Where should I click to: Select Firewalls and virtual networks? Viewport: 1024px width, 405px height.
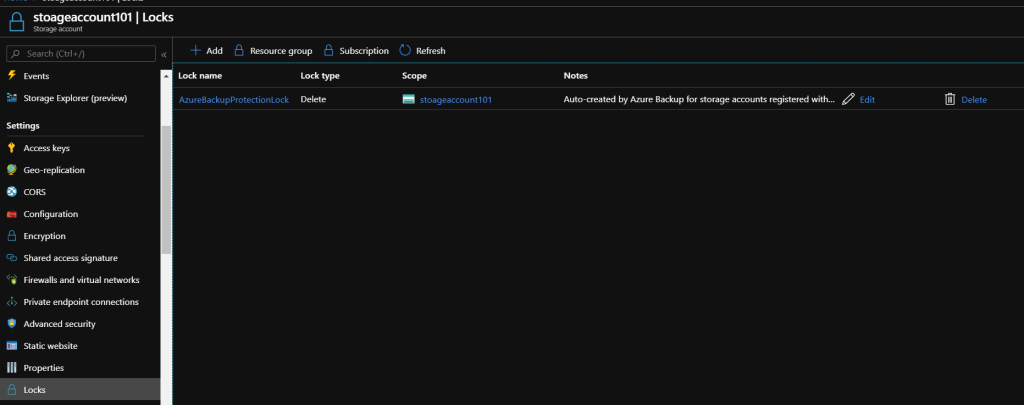coord(81,280)
